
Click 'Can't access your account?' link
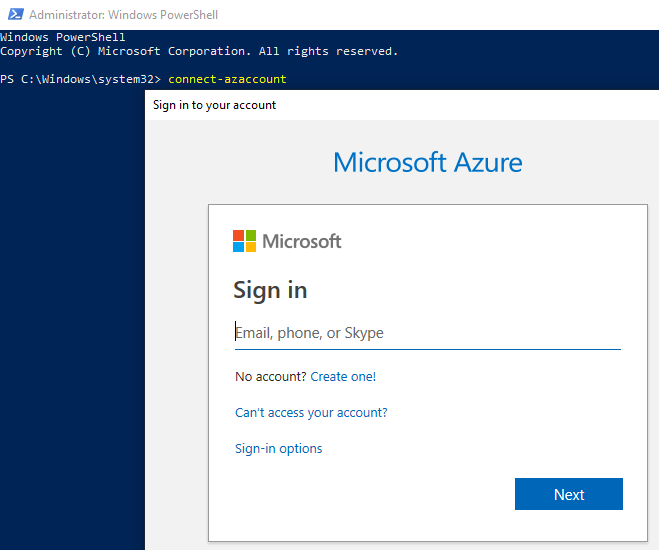coord(311,412)
